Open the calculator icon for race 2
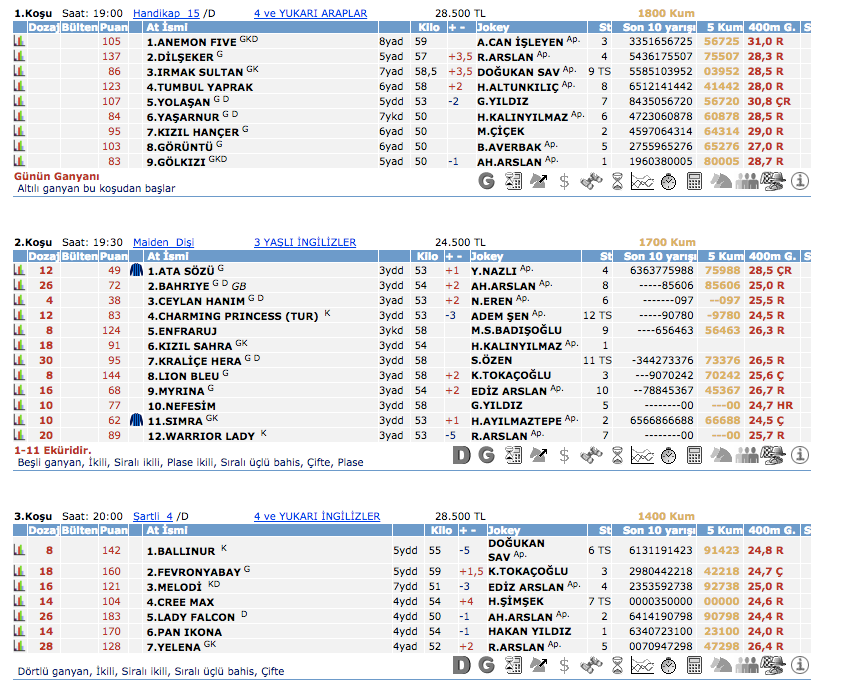 (x=695, y=455)
